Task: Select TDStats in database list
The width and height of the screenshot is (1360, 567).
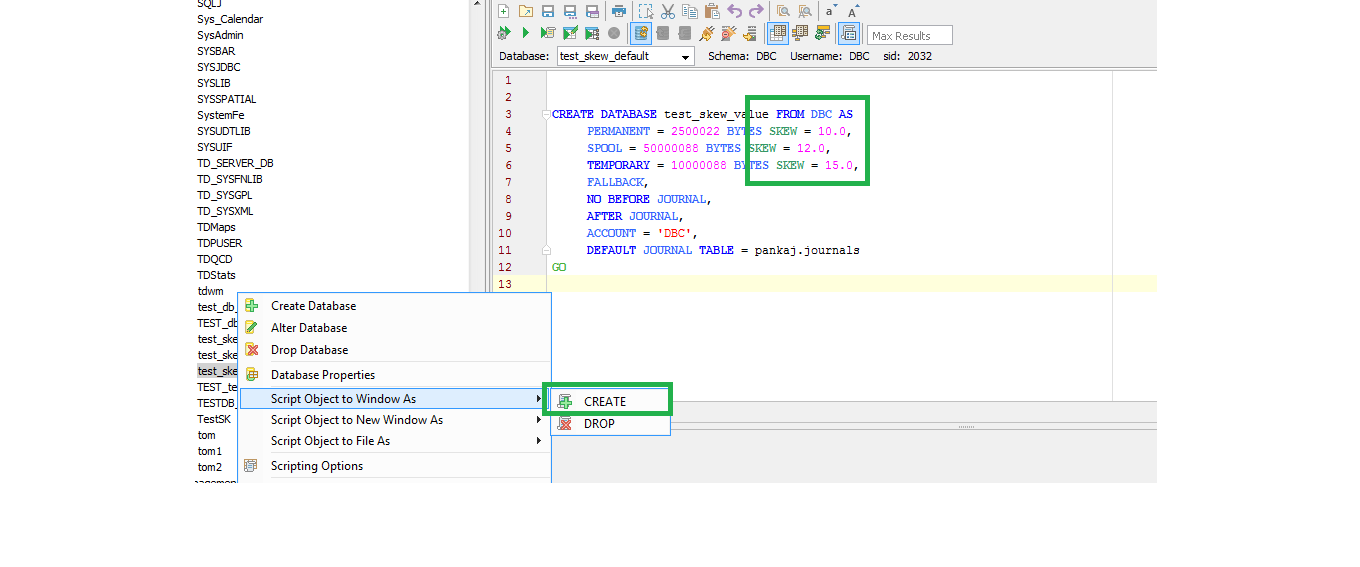Action: pyautogui.click(x=216, y=275)
